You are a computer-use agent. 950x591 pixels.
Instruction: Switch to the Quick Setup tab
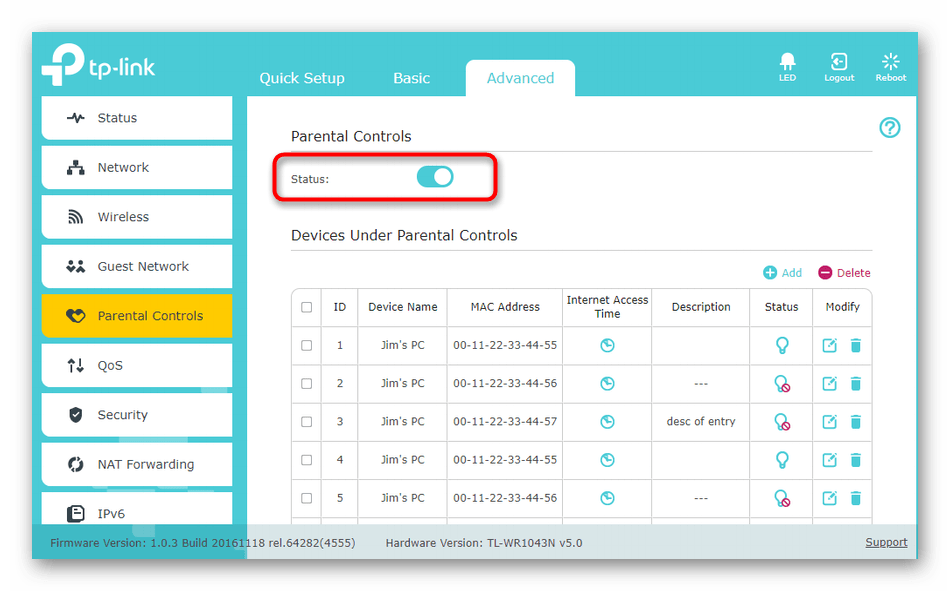click(302, 78)
